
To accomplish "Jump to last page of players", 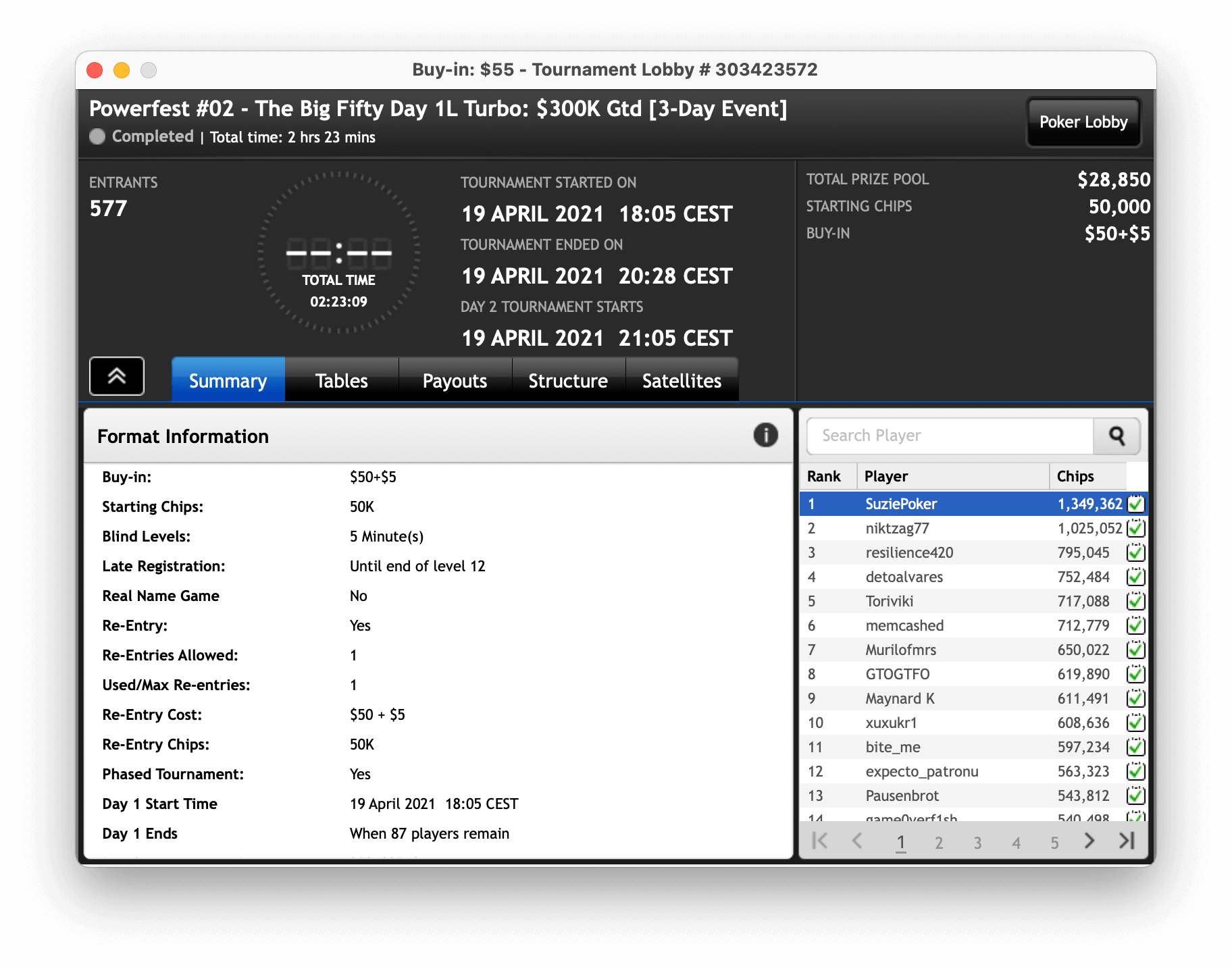I will (x=1126, y=841).
